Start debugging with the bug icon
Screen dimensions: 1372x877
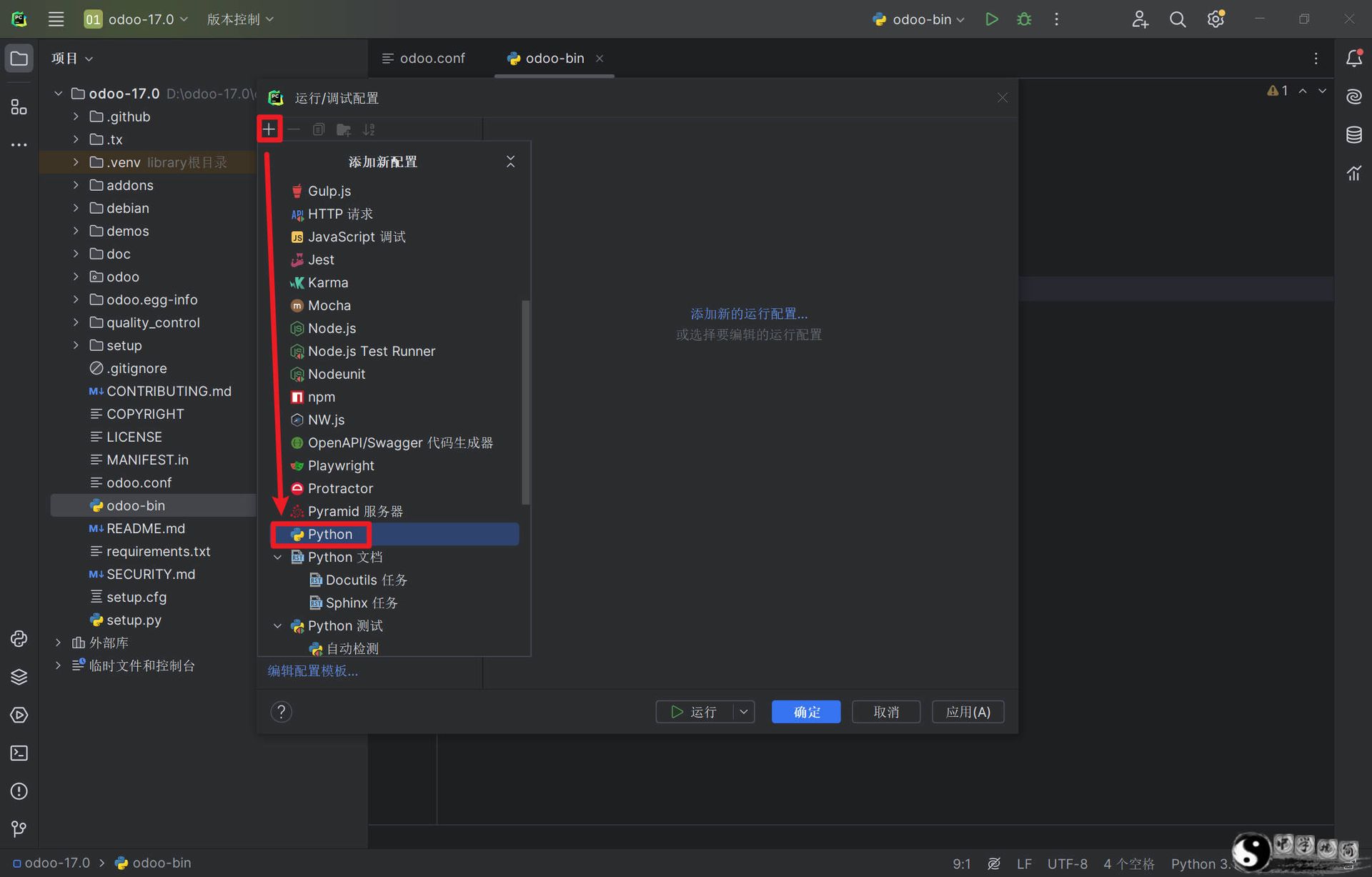pyautogui.click(x=1024, y=19)
